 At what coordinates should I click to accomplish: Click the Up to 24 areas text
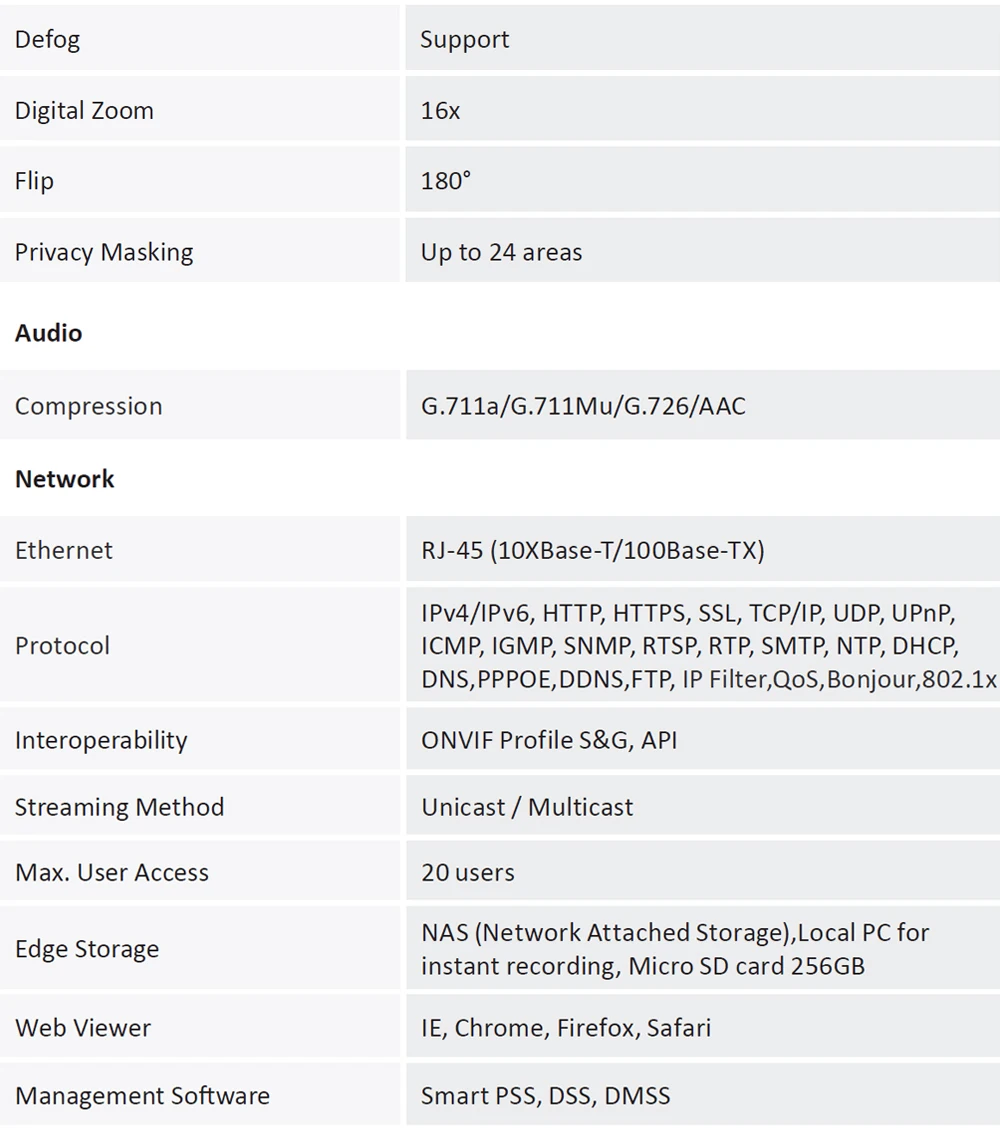(x=501, y=252)
